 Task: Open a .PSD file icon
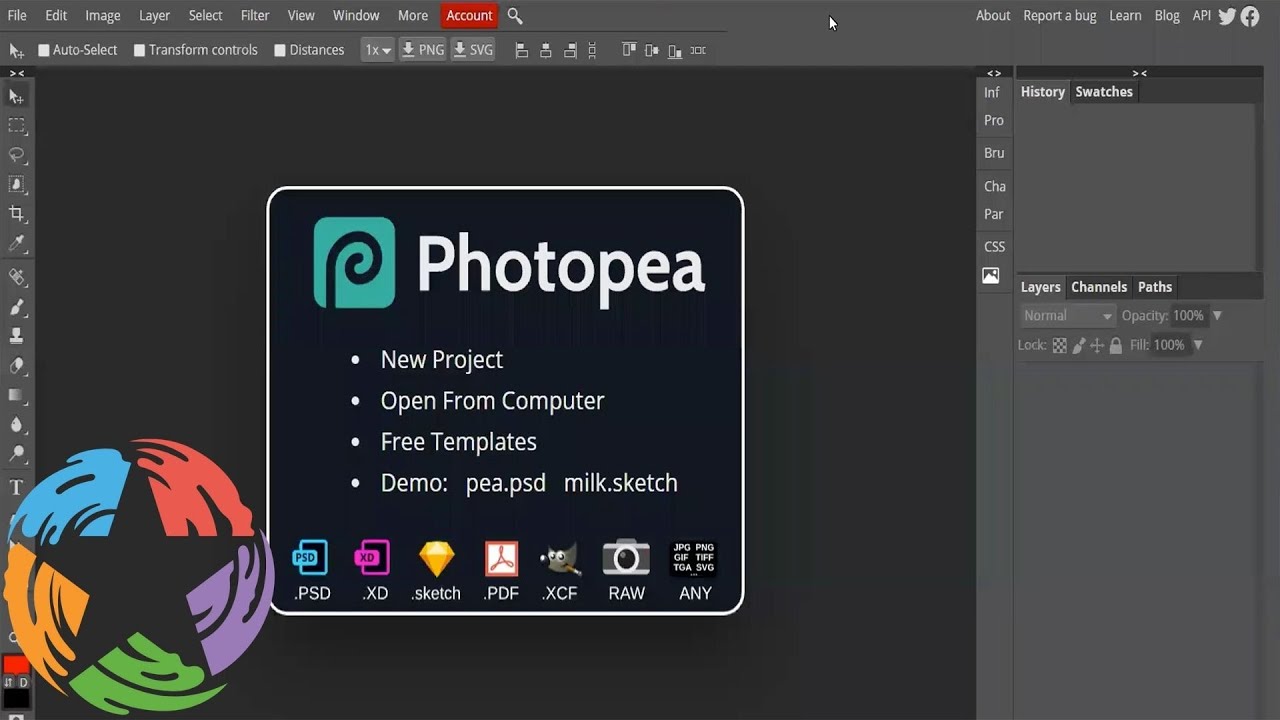tap(310, 558)
